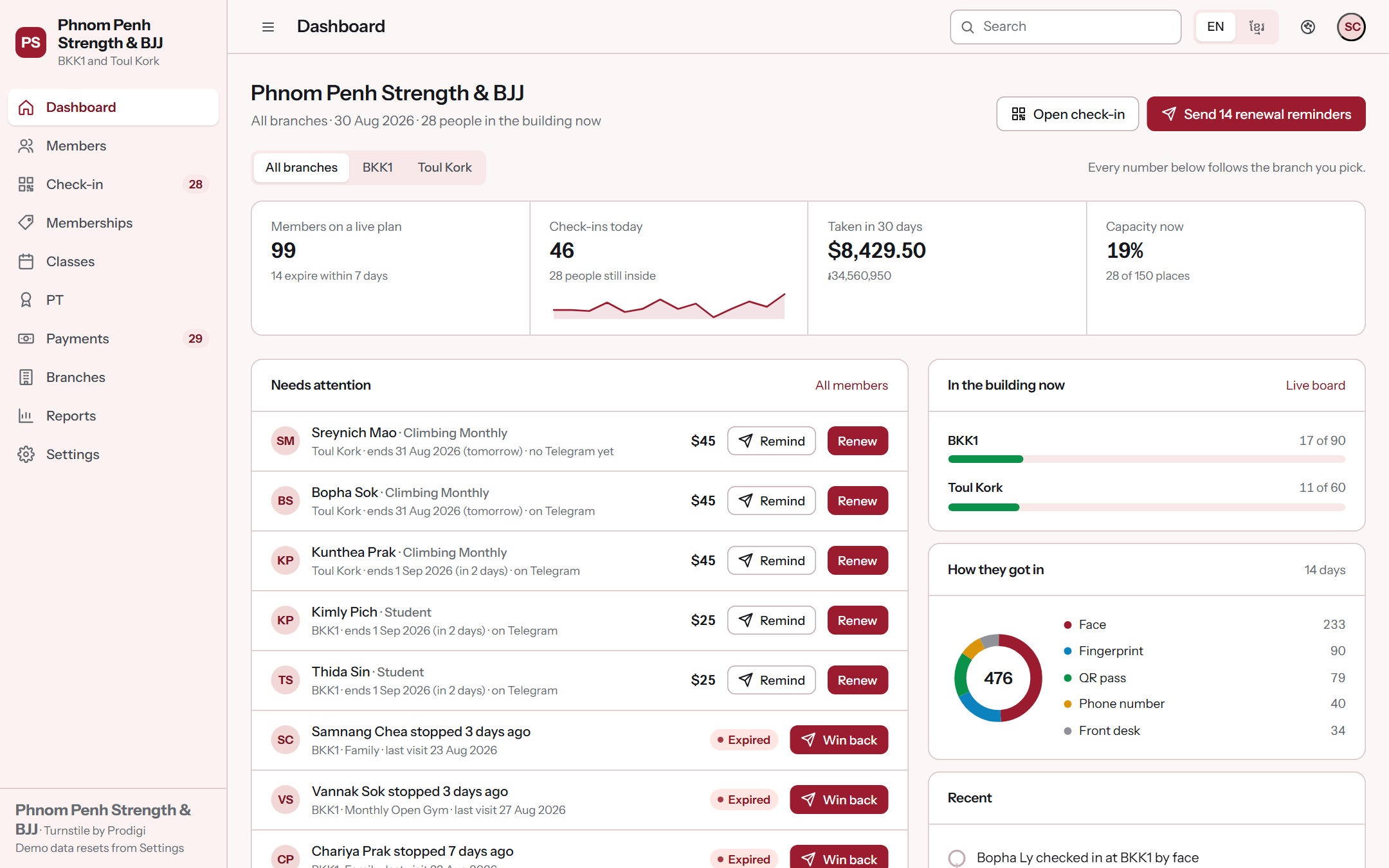The width and height of the screenshot is (1389, 868).
Task: Click the Payments 29 count badge
Action: tap(195, 339)
